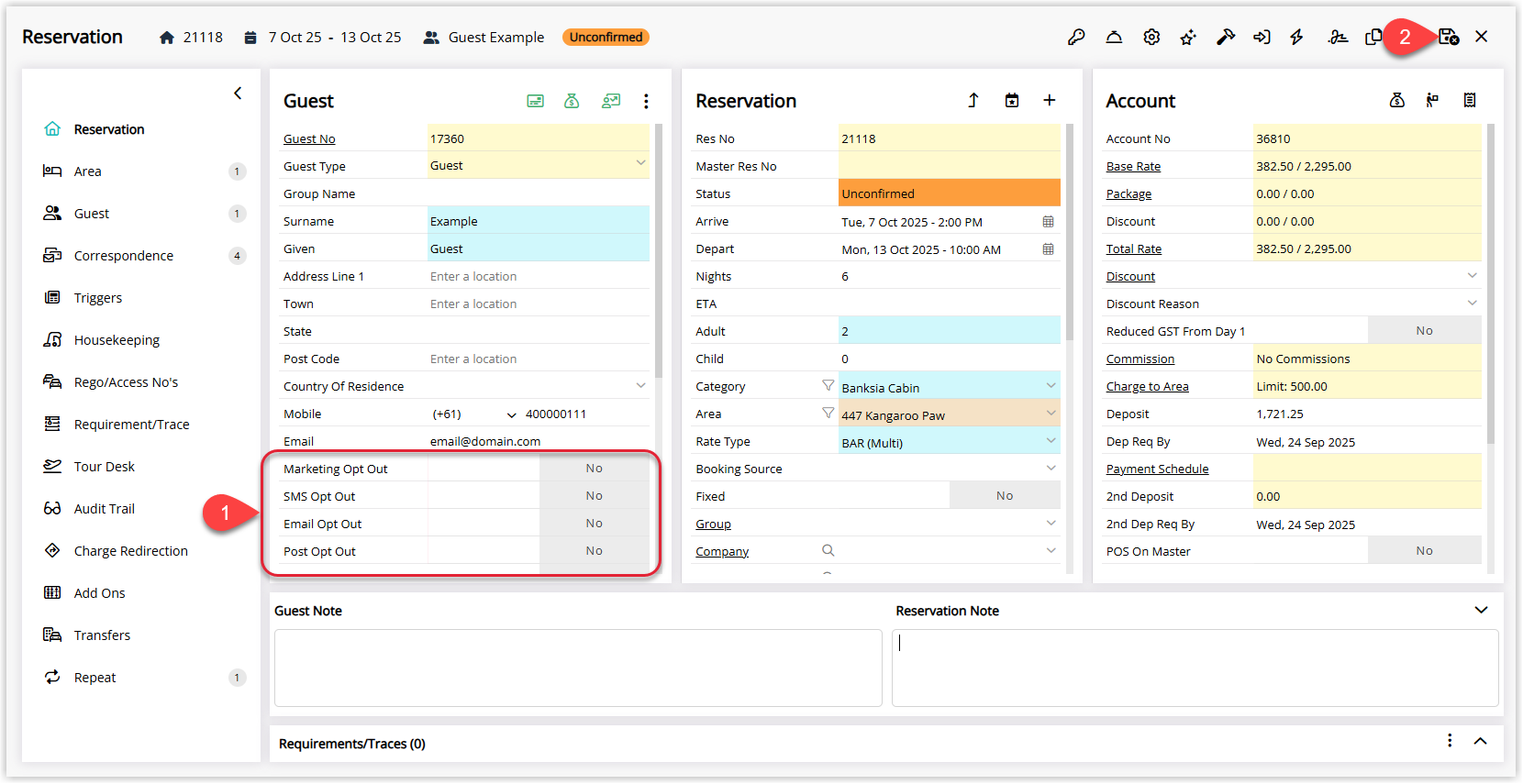This screenshot has height=784, width=1523.
Task: Click the sparkle stars icon
Action: (x=1188, y=38)
